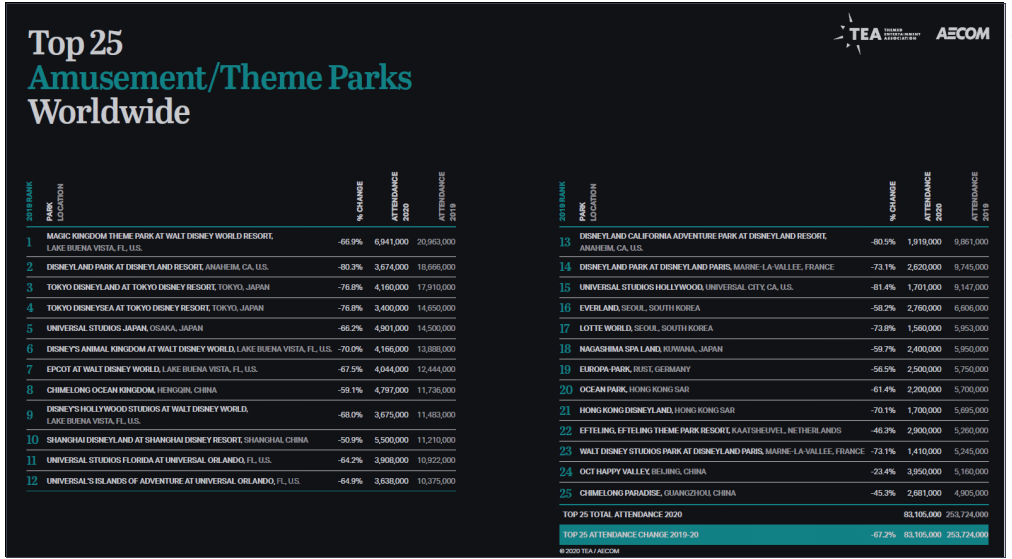This screenshot has height=559, width=1012.
Task: Click the 'Top 25 Total Attendance 2020' label
Action: pos(622,514)
